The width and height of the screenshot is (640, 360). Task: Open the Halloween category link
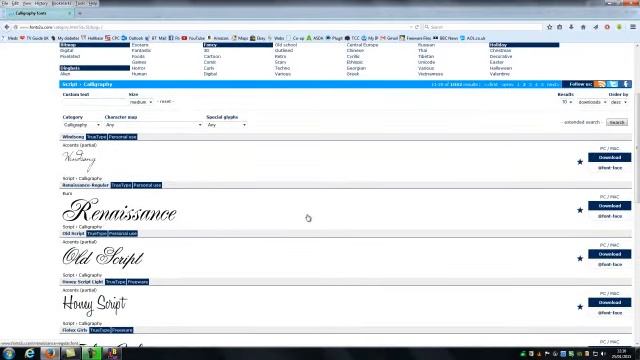[x=500, y=68]
